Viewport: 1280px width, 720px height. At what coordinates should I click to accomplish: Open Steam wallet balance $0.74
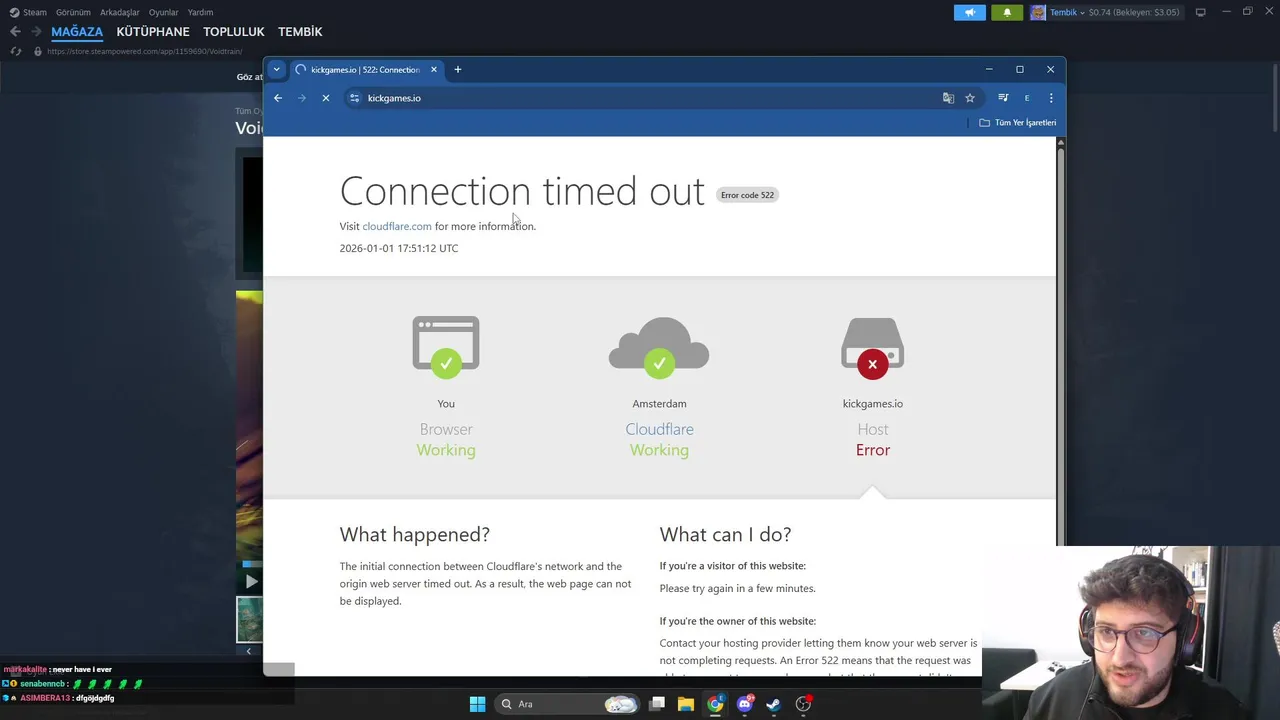(x=1134, y=12)
